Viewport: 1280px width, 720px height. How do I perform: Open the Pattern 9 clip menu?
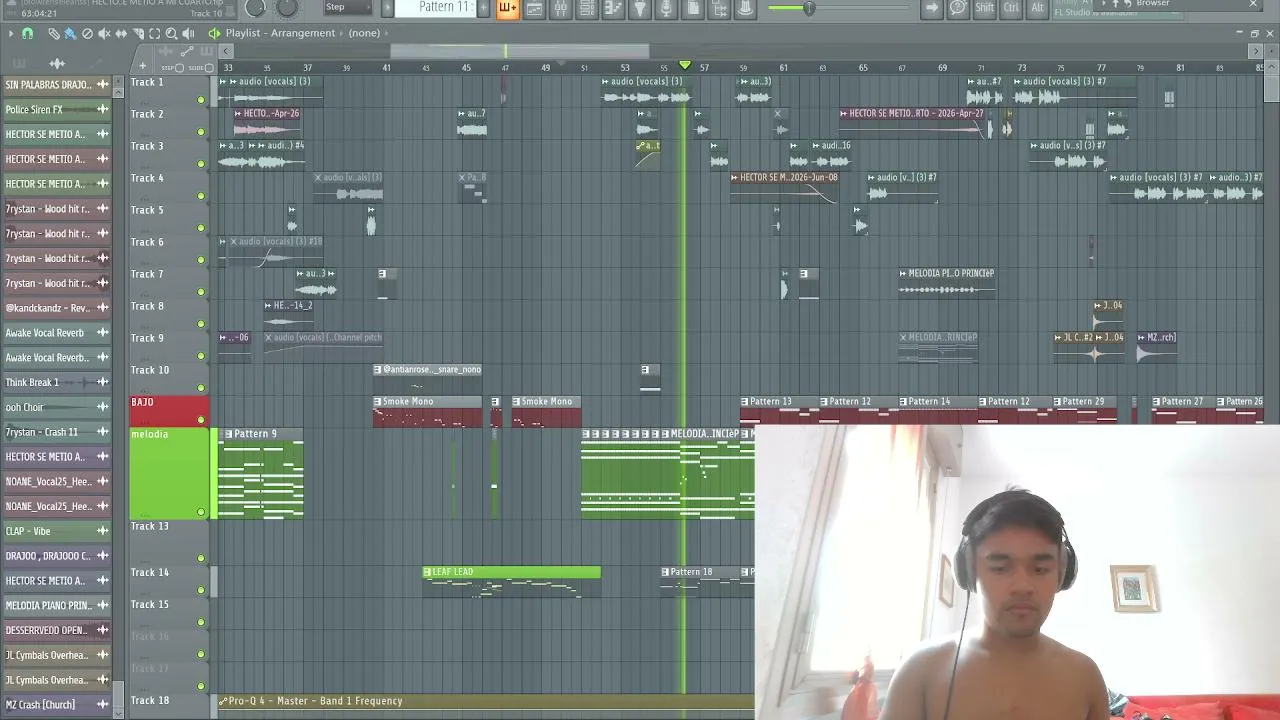coord(229,434)
